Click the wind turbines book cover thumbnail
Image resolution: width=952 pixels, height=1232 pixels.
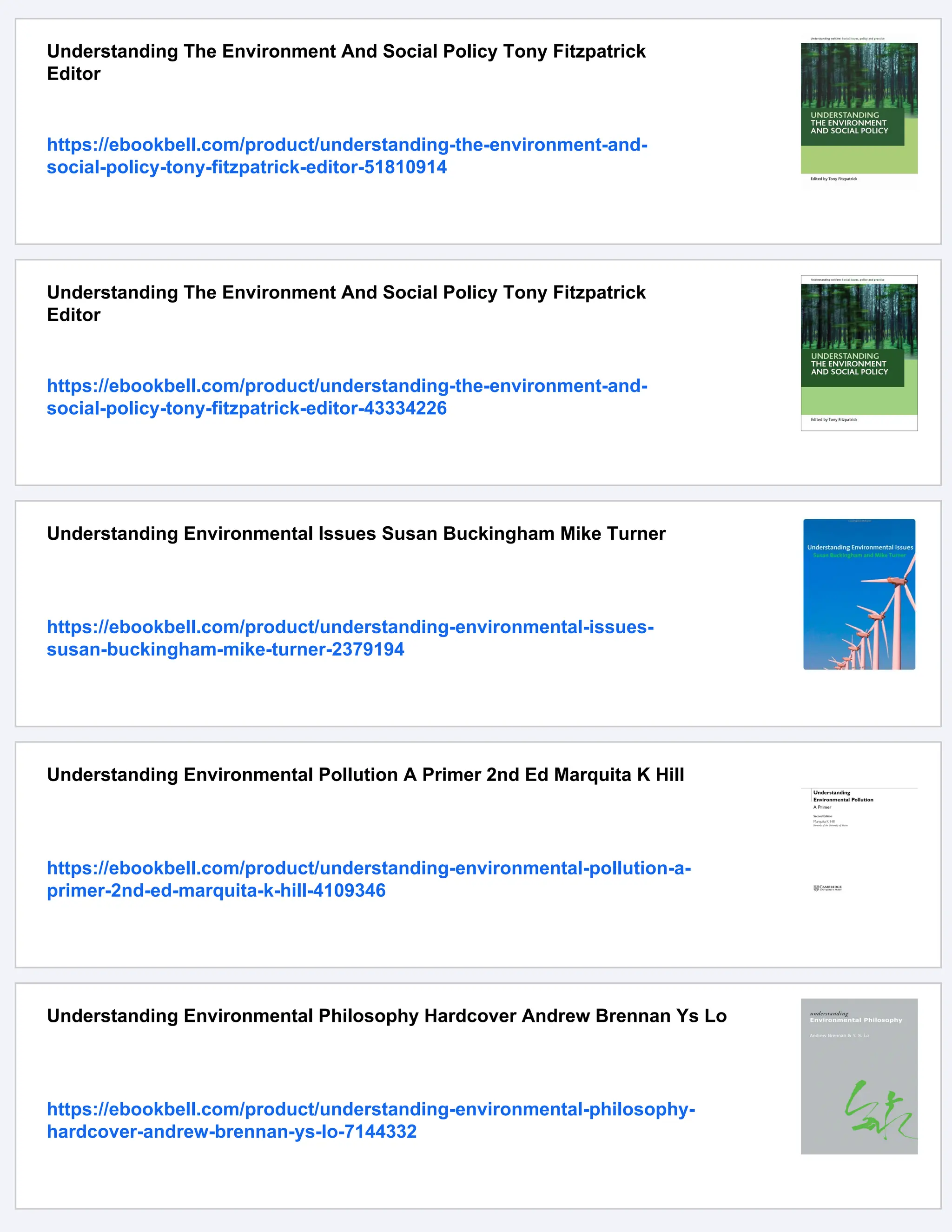pos(859,594)
